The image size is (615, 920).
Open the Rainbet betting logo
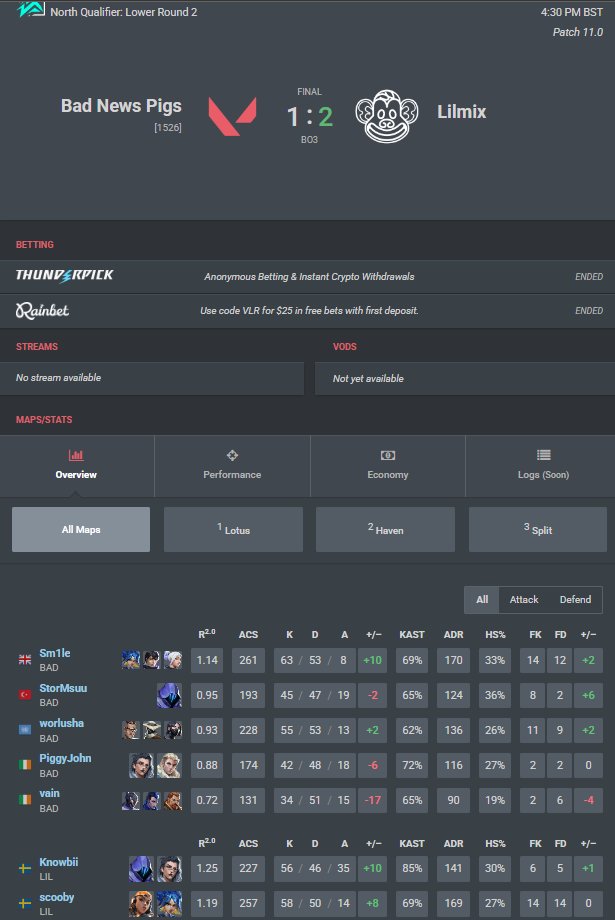tap(42, 310)
